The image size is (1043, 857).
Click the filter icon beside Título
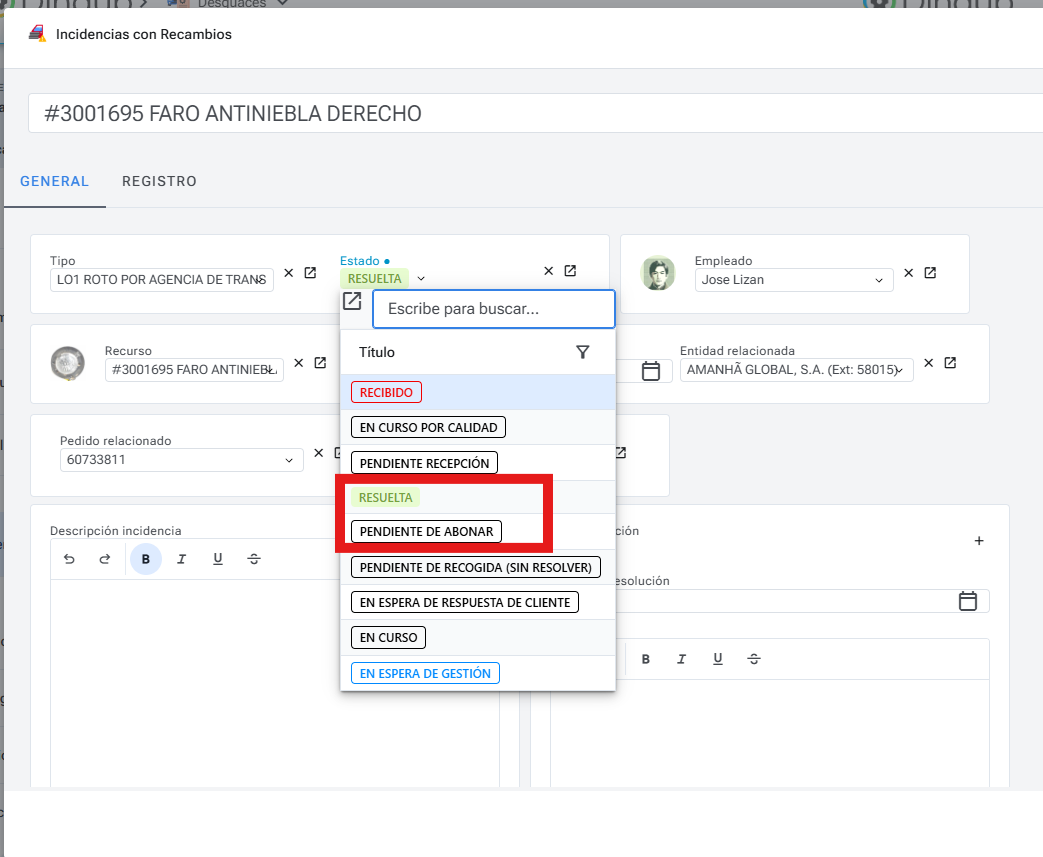(583, 352)
